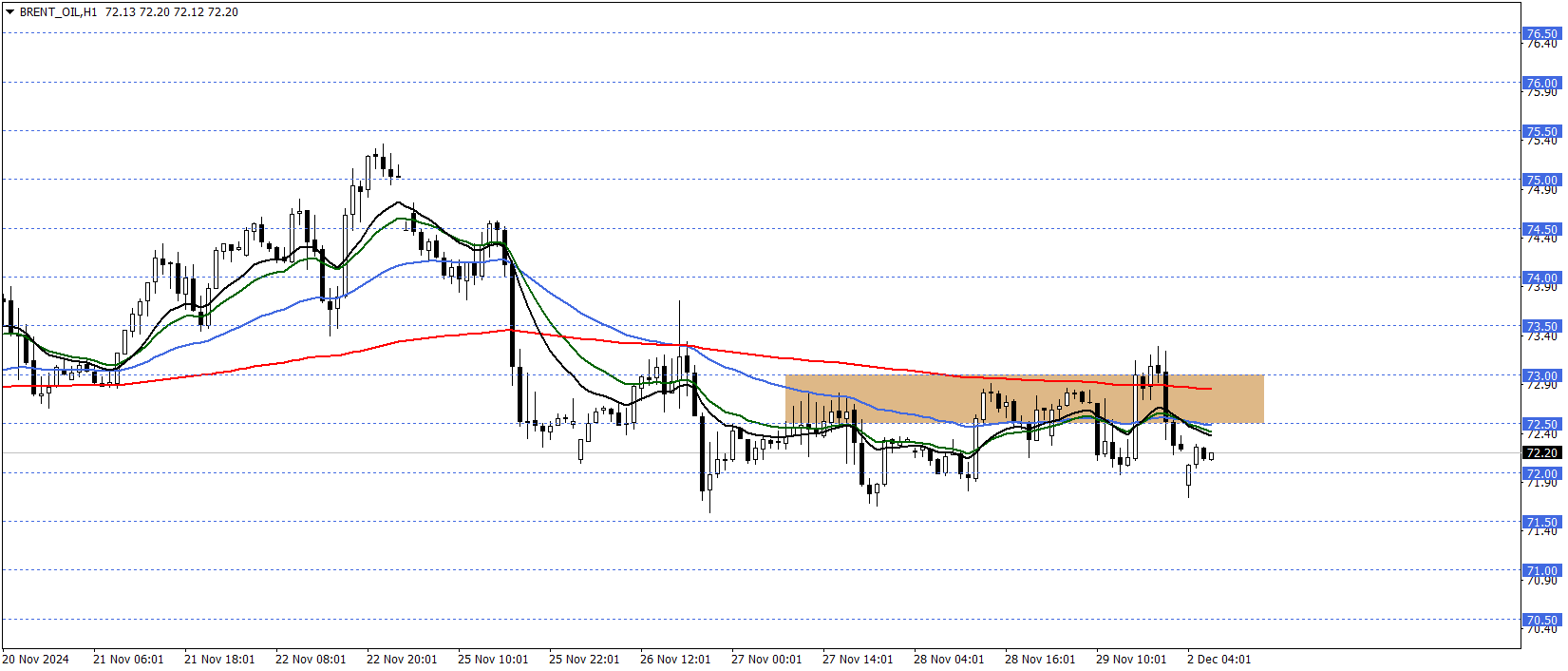This screenshot has height=671, width=1568.
Task: Click the 72.50 price level label
Action: (x=1540, y=424)
